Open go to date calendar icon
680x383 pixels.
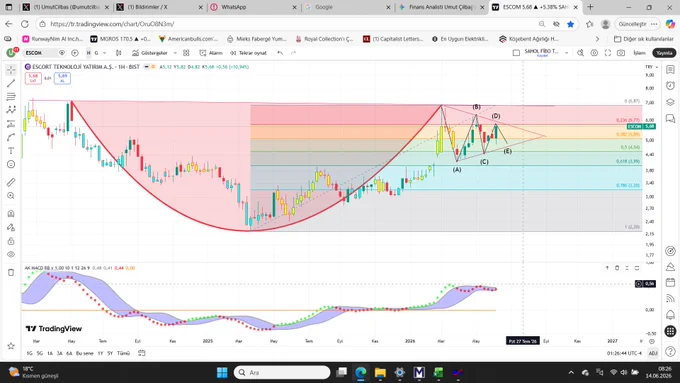141,354
